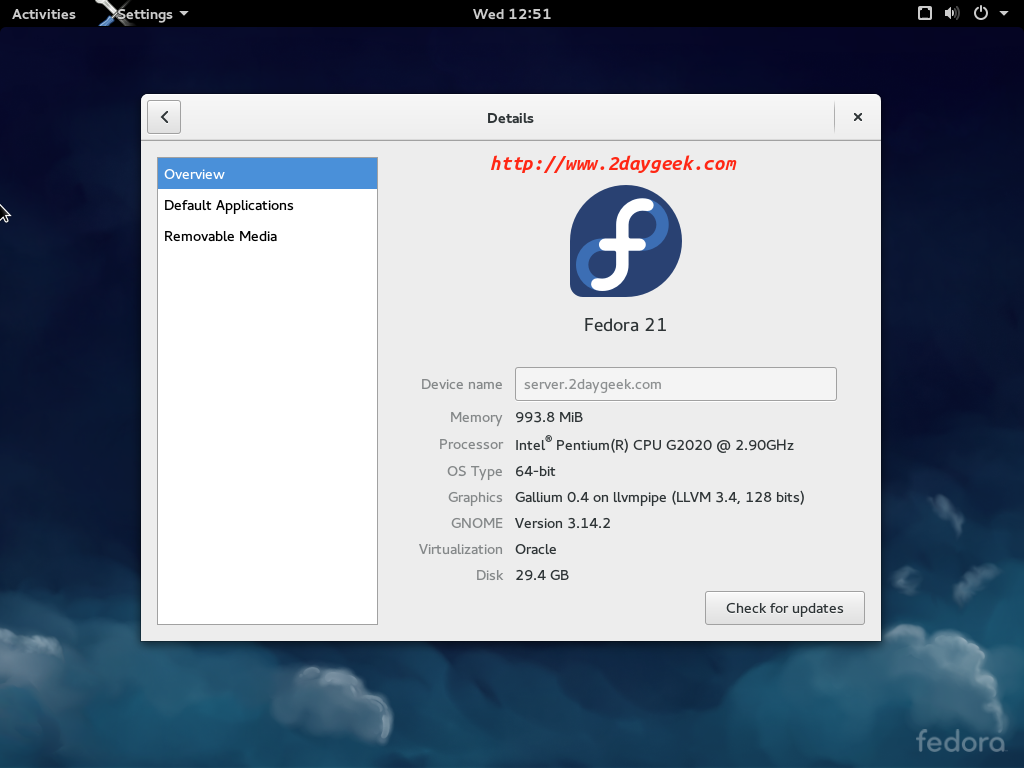Go back using the header arrow button
The height and width of the screenshot is (768, 1024).
(x=164, y=117)
